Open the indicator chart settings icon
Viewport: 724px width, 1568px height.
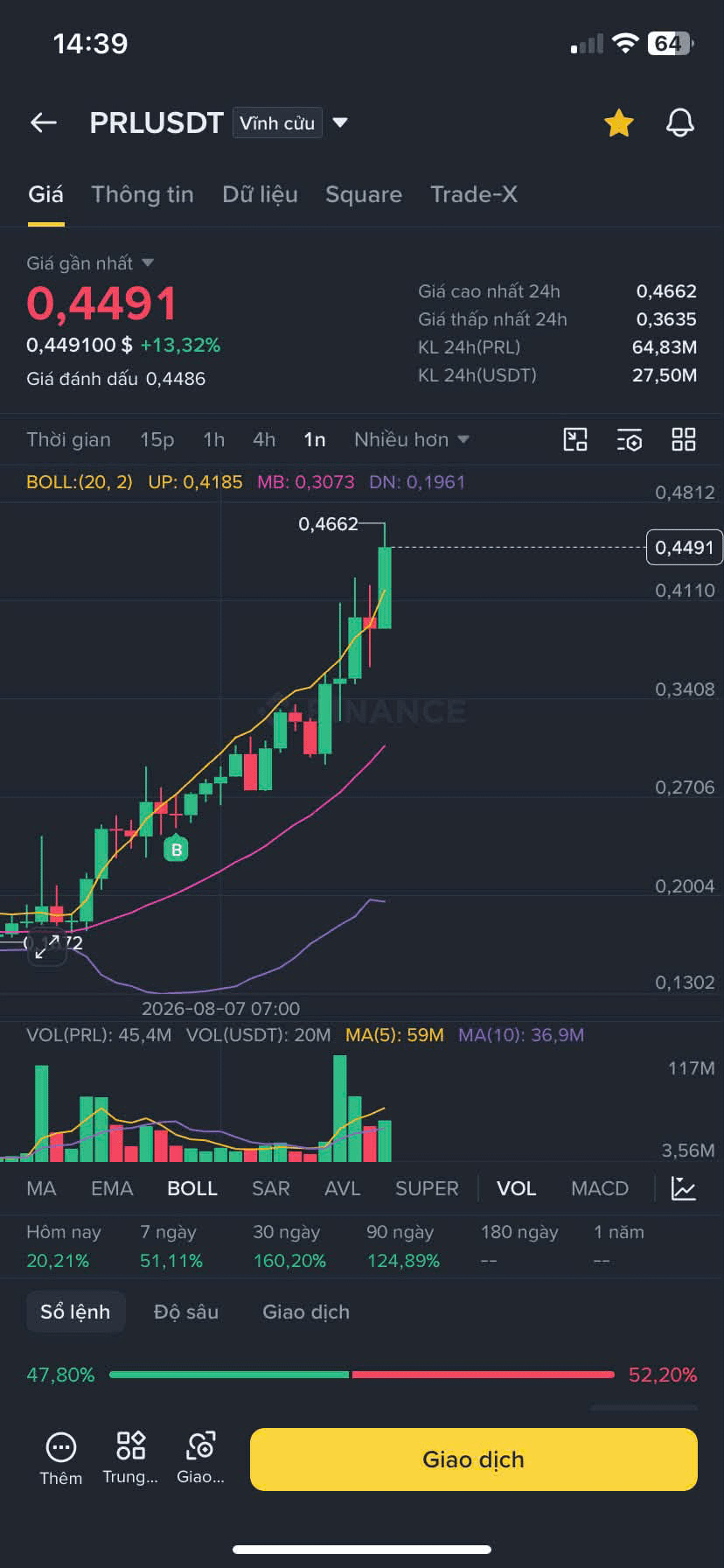point(684,1188)
